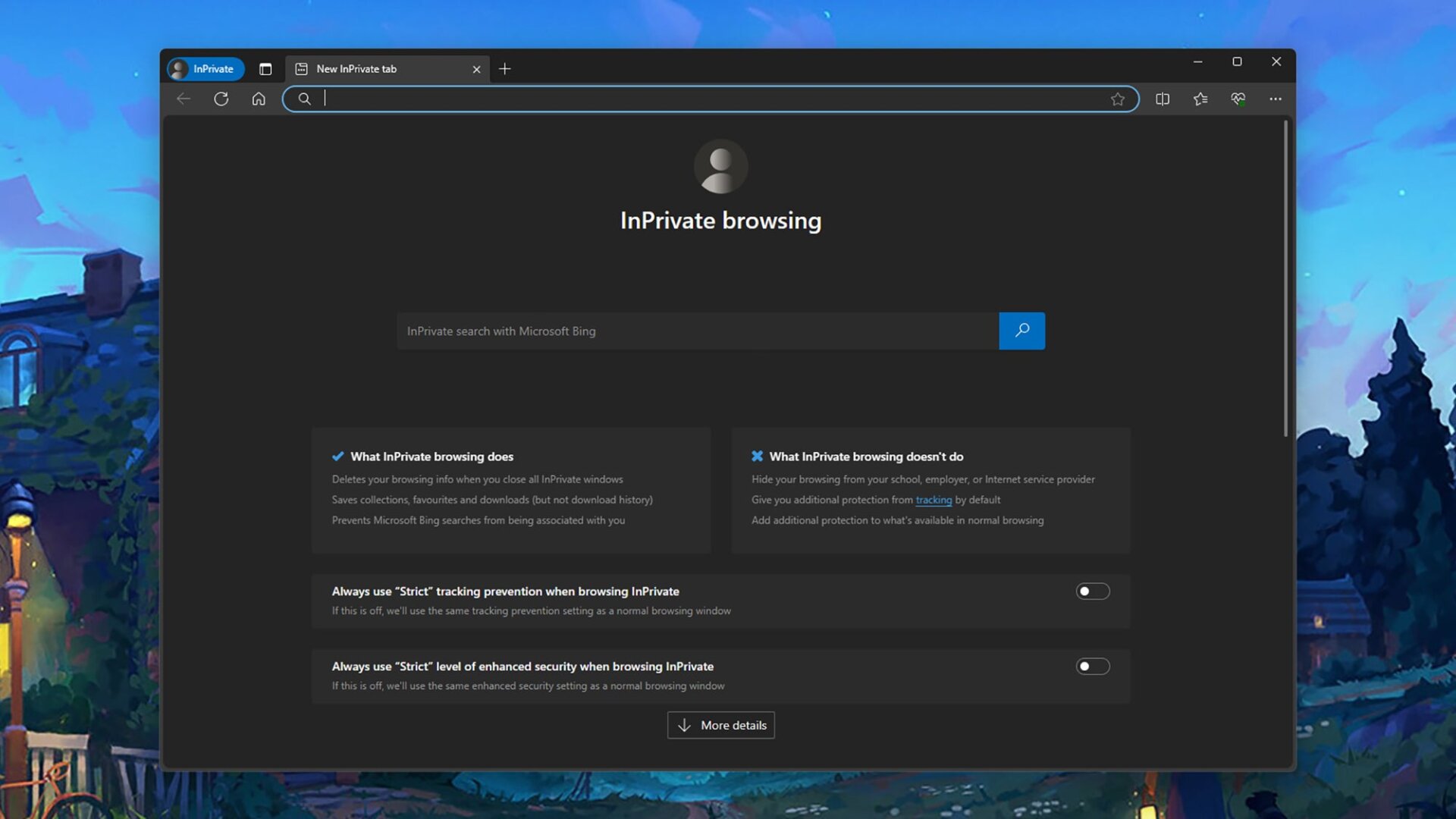Click the InPrivate search input field
This screenshot has width=1456, height=819.
pos(682,331)
